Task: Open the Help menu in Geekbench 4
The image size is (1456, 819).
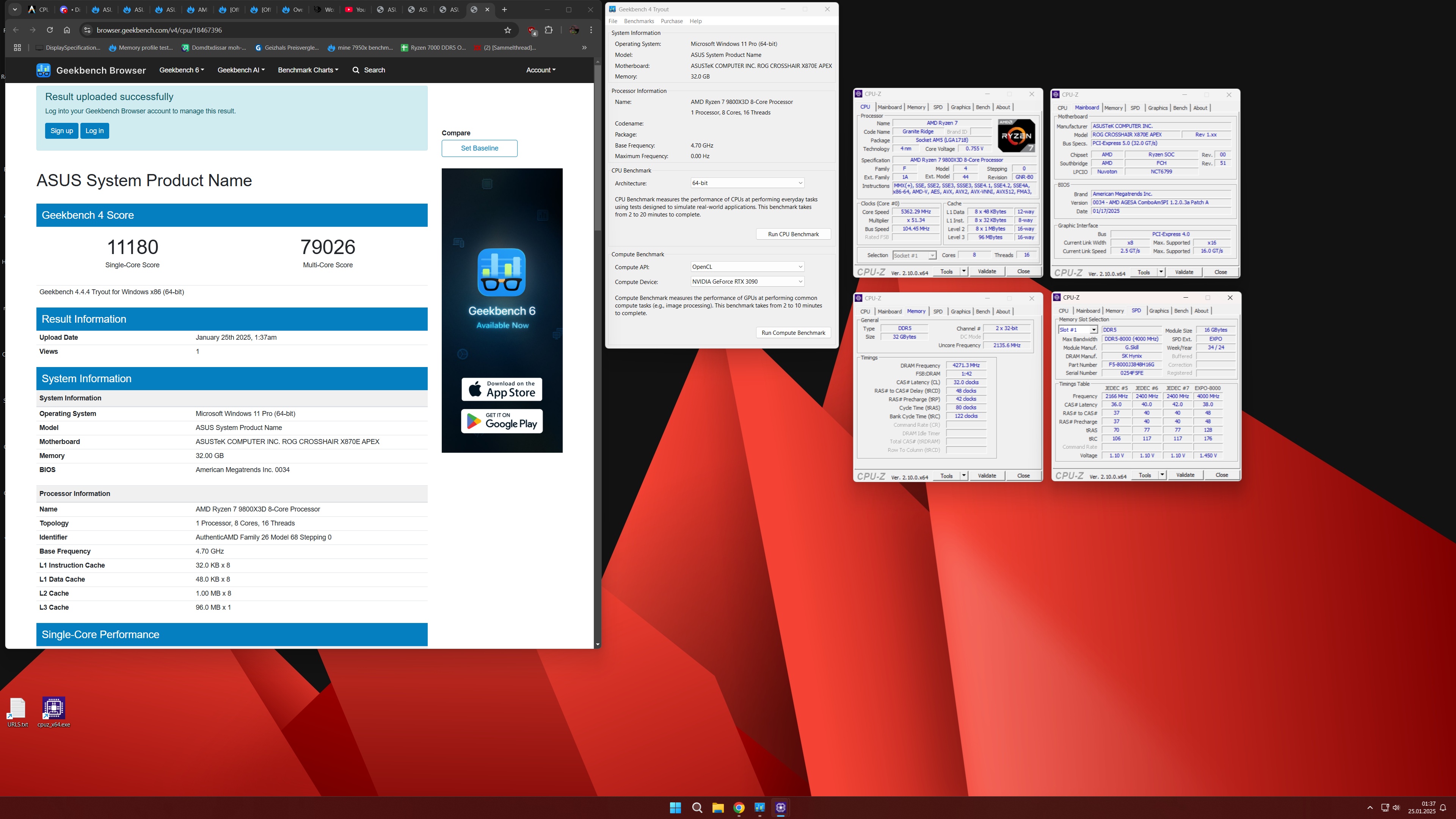Action: [695, 21]
